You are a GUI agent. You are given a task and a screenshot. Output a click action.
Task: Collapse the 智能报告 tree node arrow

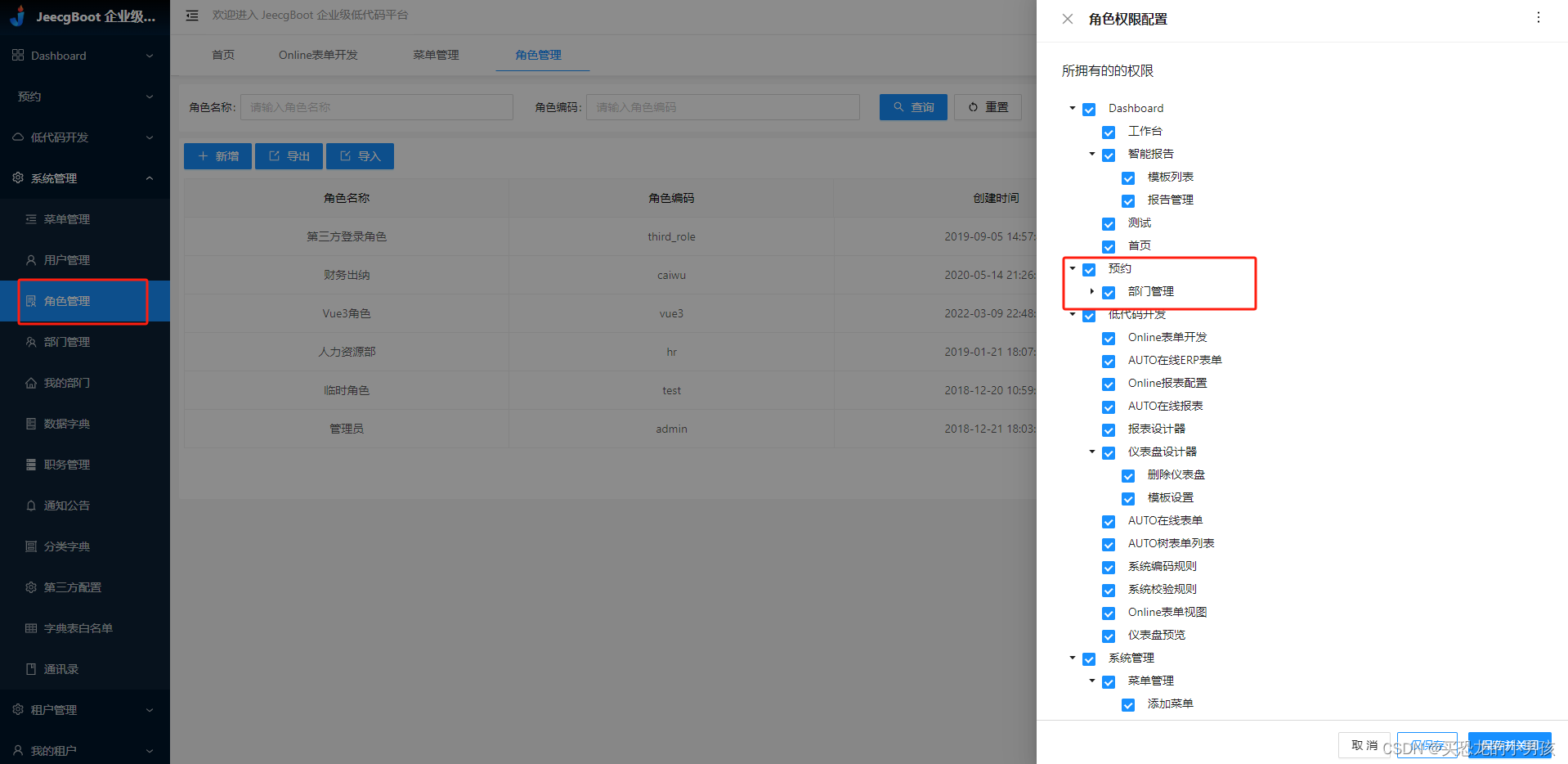[1092, 154]
